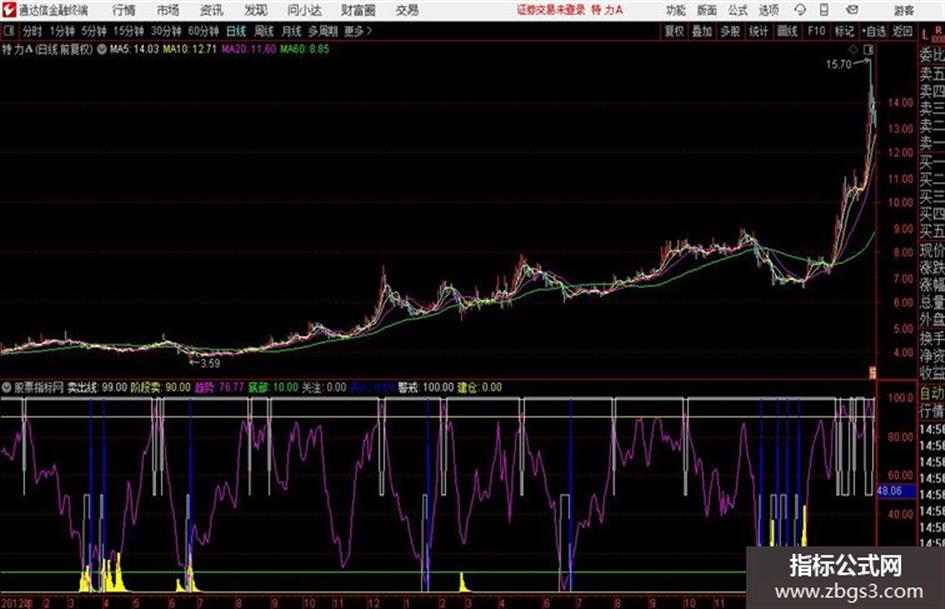The image size is (945, 609).
Task: Select the 多周期 tab
Action: (x=323, y=31)
